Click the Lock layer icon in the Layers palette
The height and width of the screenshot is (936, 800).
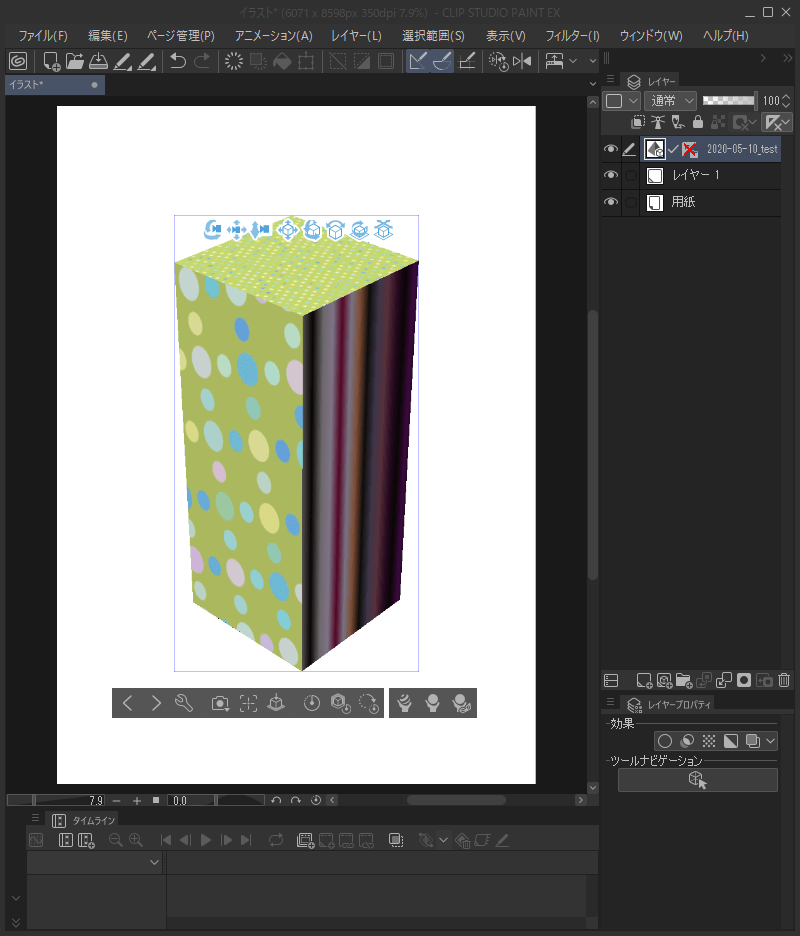click(699, 122)
